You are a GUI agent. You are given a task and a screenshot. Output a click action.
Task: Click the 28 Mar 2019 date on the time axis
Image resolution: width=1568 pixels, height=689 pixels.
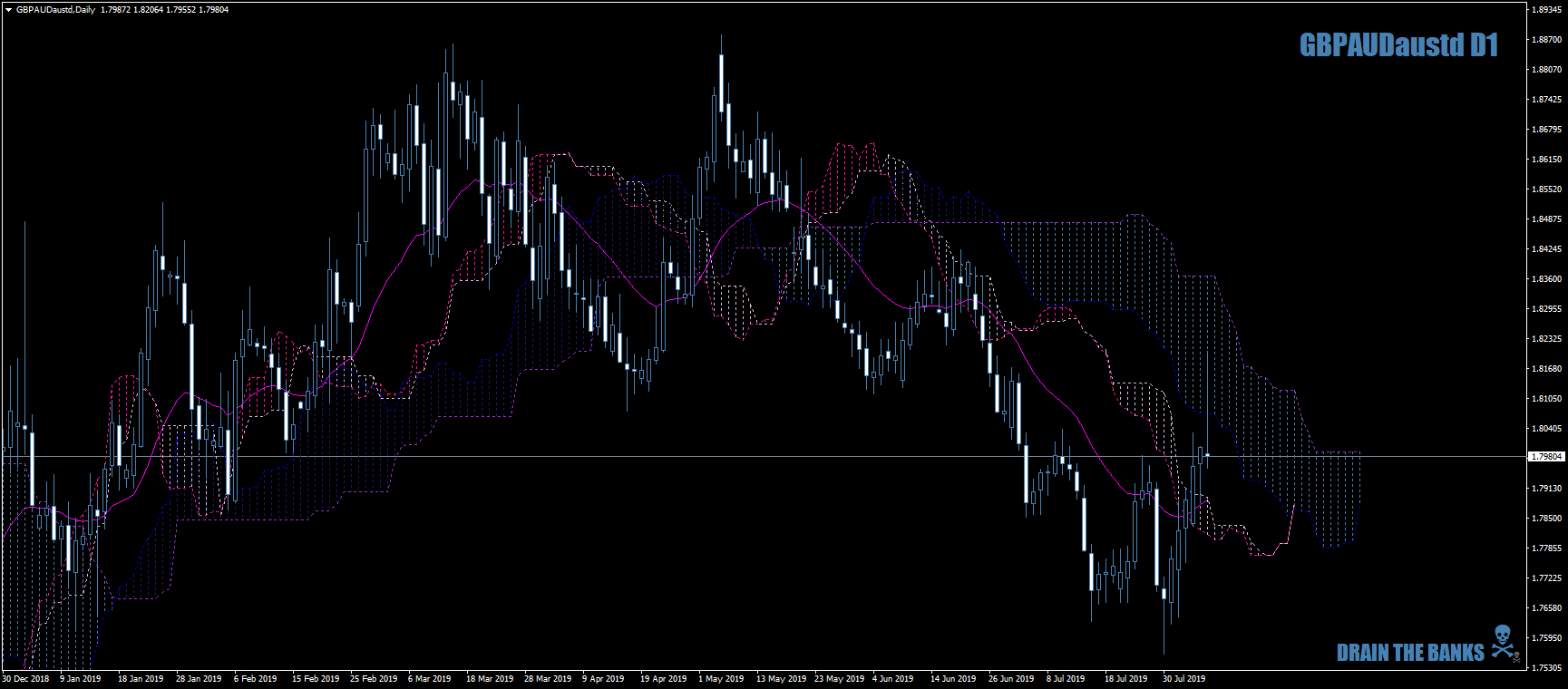coord(548,679)
